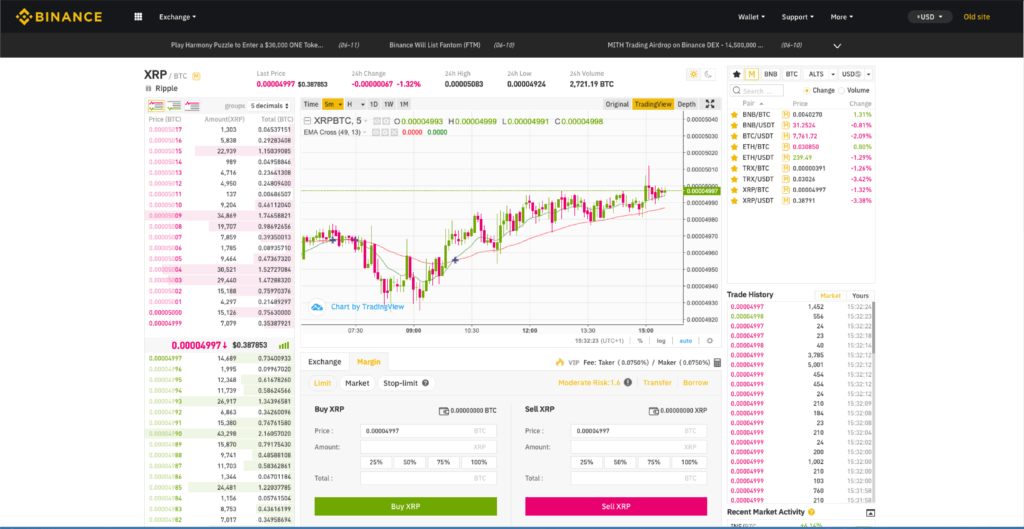Viewport: 1024px width, 529px height.
Task: Select the sell-orders-only order book view icon
Action: click(189, 105)
